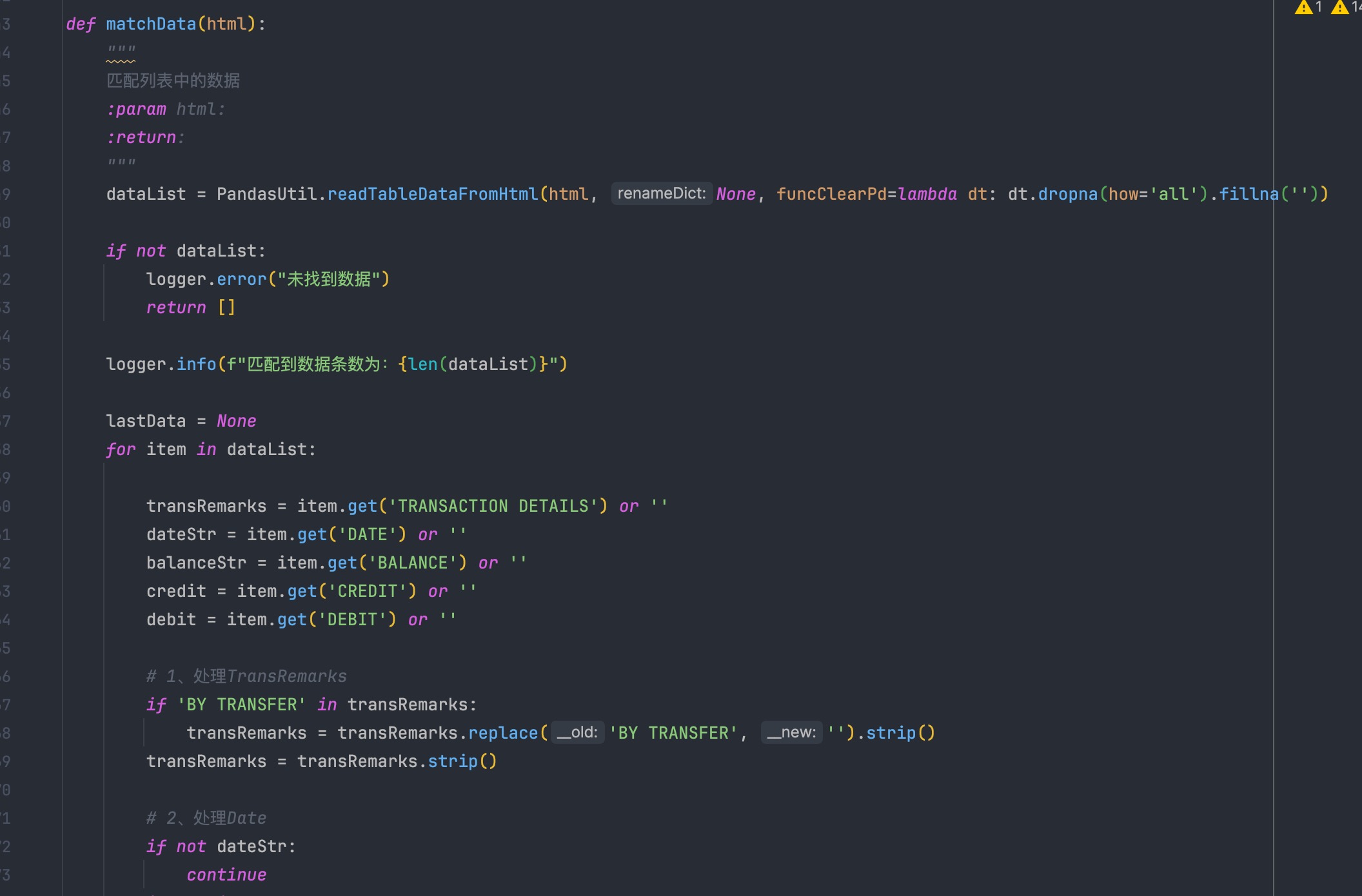This screenshot has height=896, width=1362.
Task: Click the 'DEBIT' string literal
Action: click(352, 619)
